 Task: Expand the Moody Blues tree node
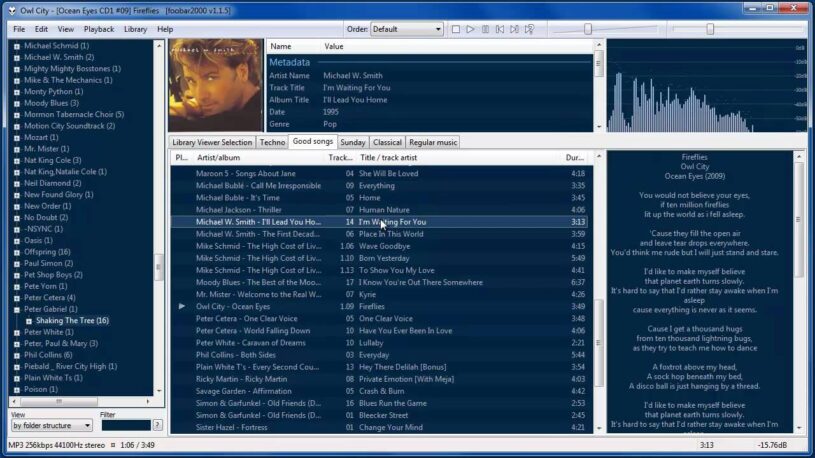(x=17, y=103)
